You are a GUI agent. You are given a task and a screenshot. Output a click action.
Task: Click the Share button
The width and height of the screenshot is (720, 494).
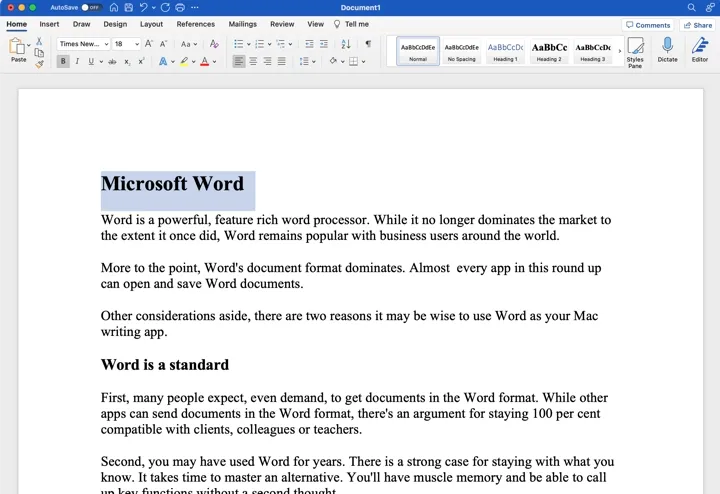[x=698, y=25]
